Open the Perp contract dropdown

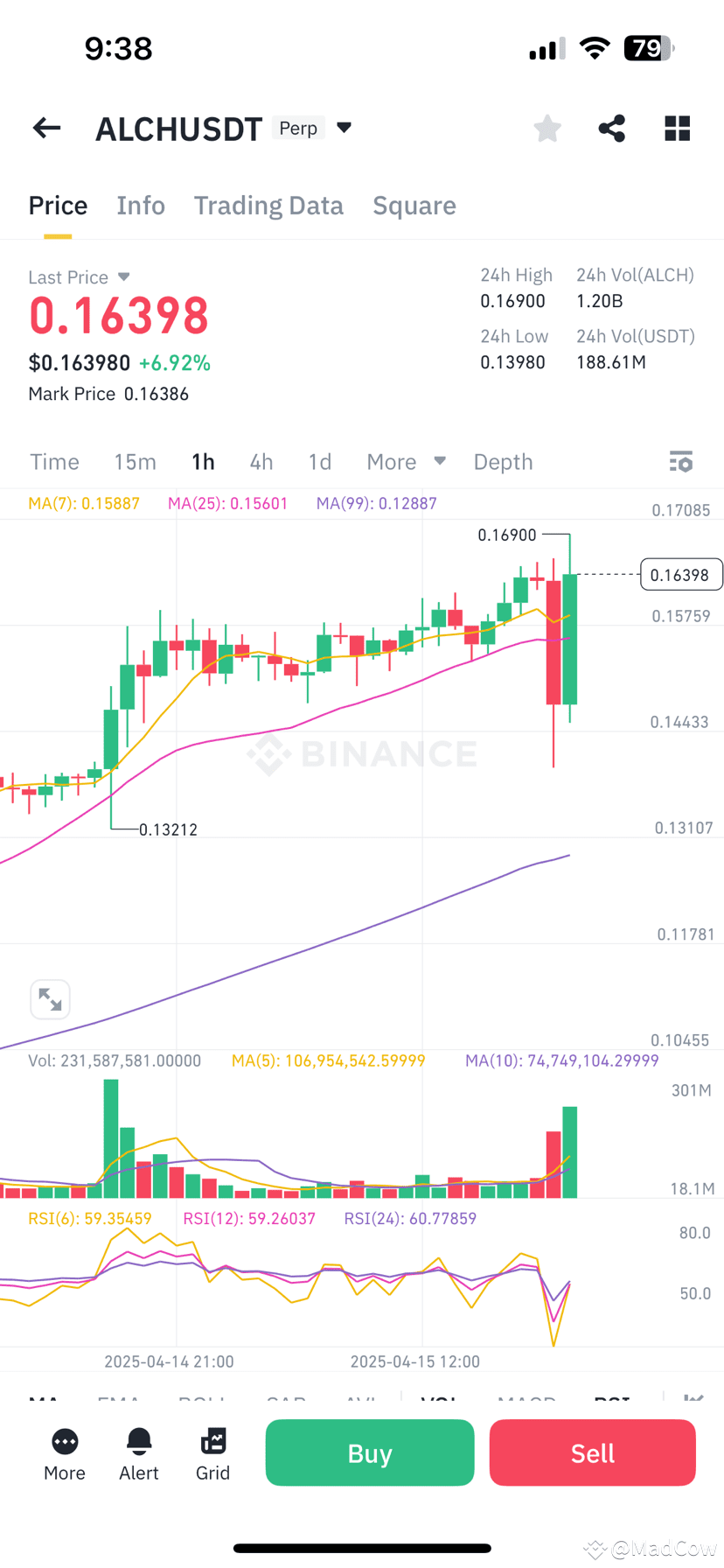312,128
